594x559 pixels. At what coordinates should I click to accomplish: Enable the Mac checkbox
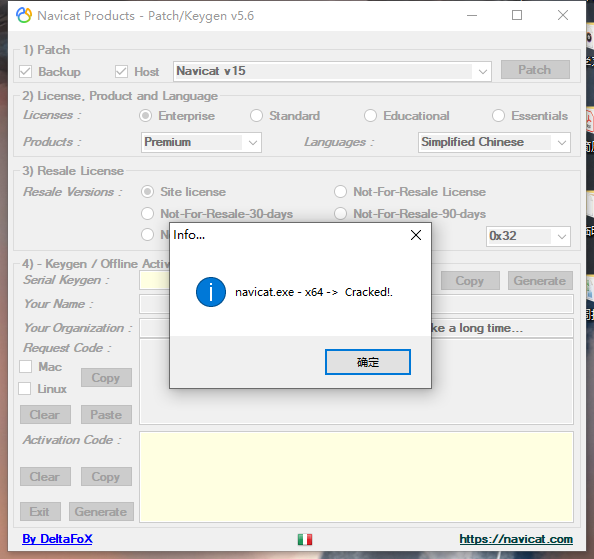(25, 367)
